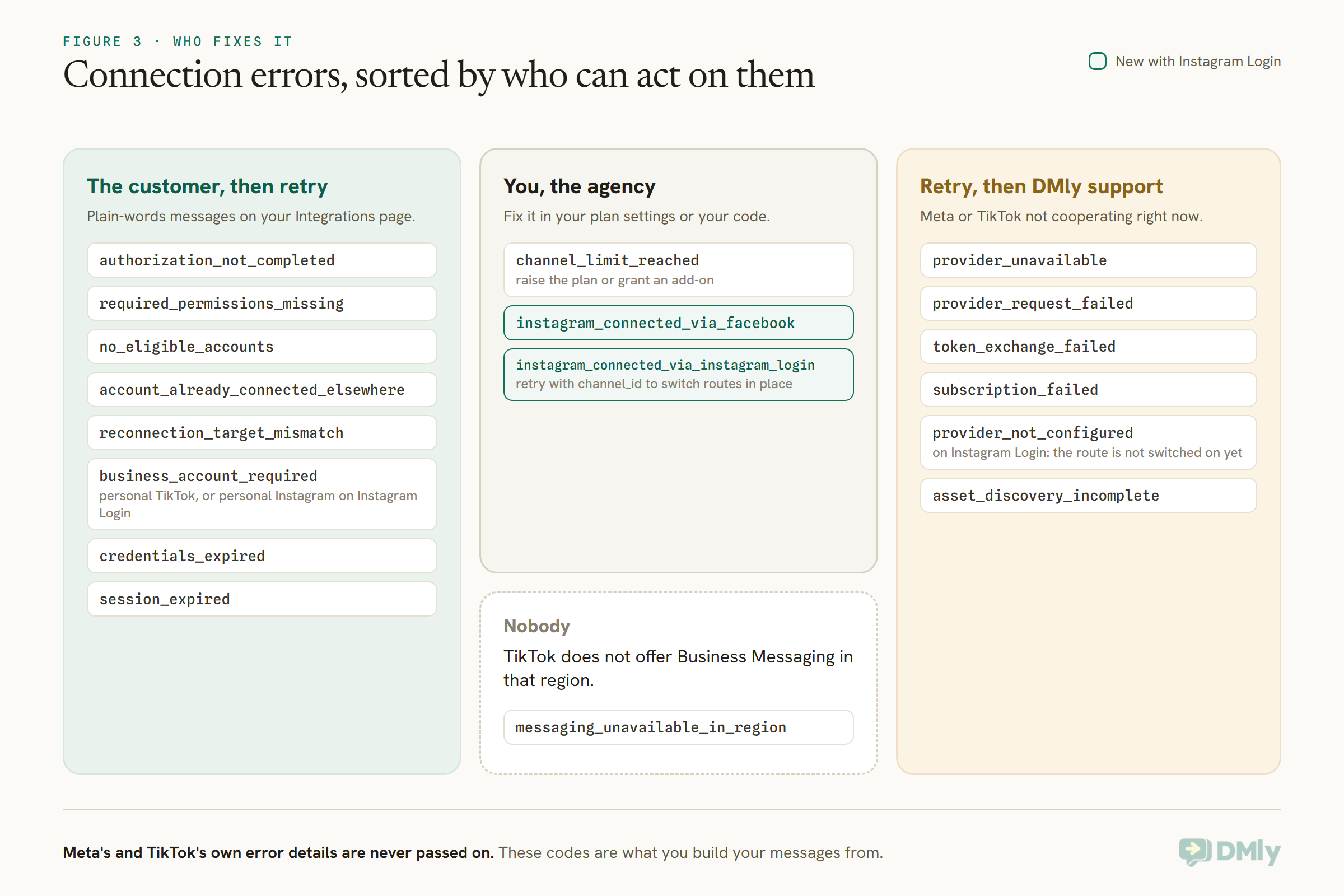Click 'Plain-words messages on your Integrations page' text
Screen dimensions: 1344x896
251,217
